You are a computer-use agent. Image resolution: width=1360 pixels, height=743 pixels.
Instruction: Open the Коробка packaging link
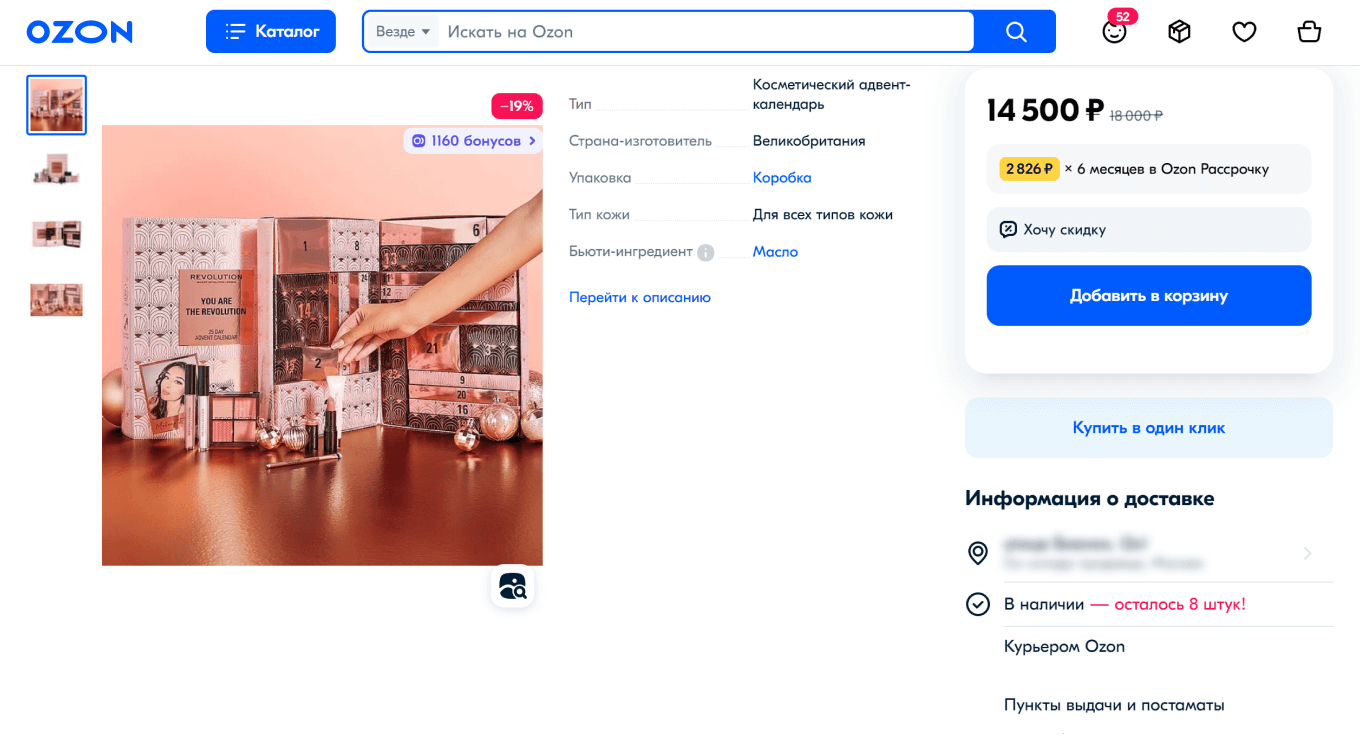coord(782,177)
